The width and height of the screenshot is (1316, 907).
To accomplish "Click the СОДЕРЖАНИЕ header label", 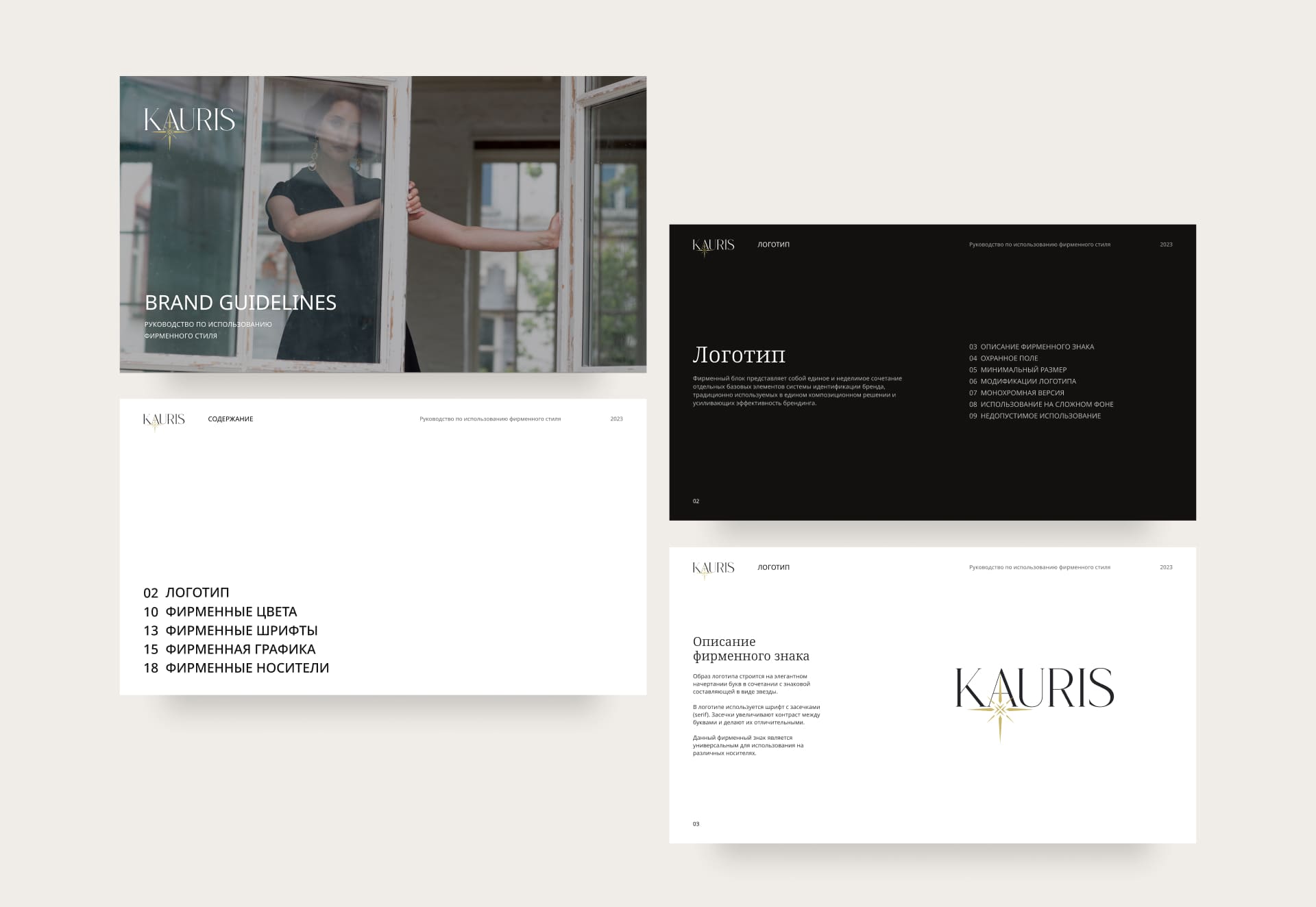I will 230,419.
